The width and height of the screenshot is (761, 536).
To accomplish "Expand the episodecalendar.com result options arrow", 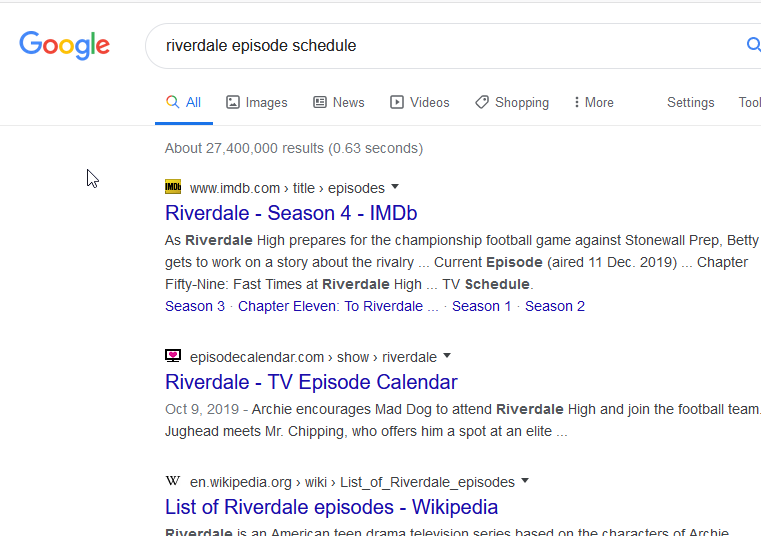I will click(447, 355).
